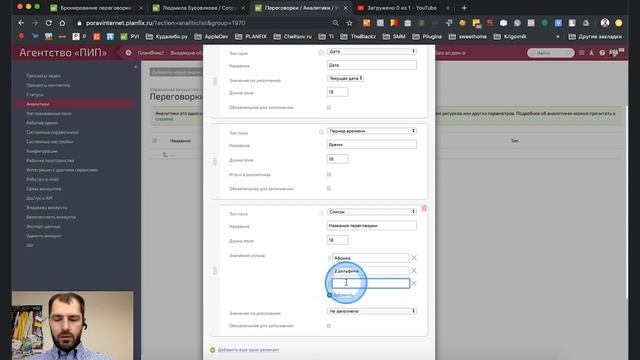The image size is (640, 360).
Task: Open Доступ к API in the sidebar
Action: 39,198
